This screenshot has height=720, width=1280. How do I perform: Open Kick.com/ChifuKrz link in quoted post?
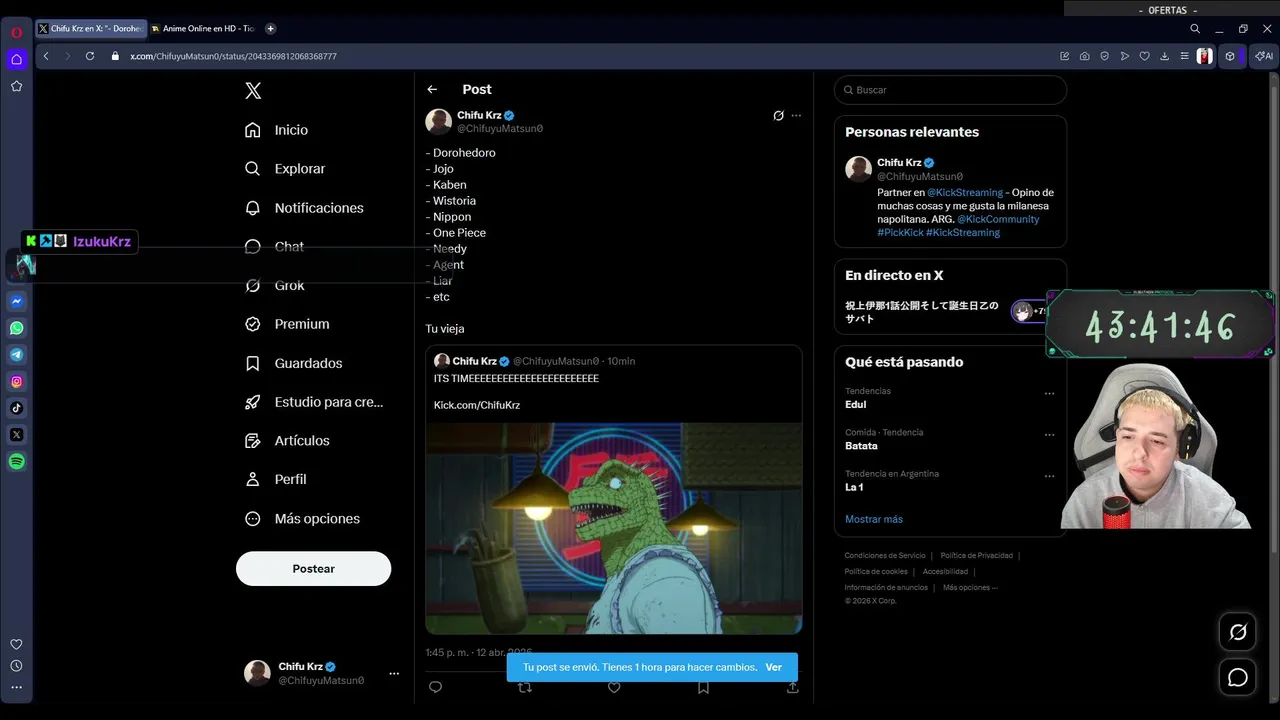click(476, 405)
